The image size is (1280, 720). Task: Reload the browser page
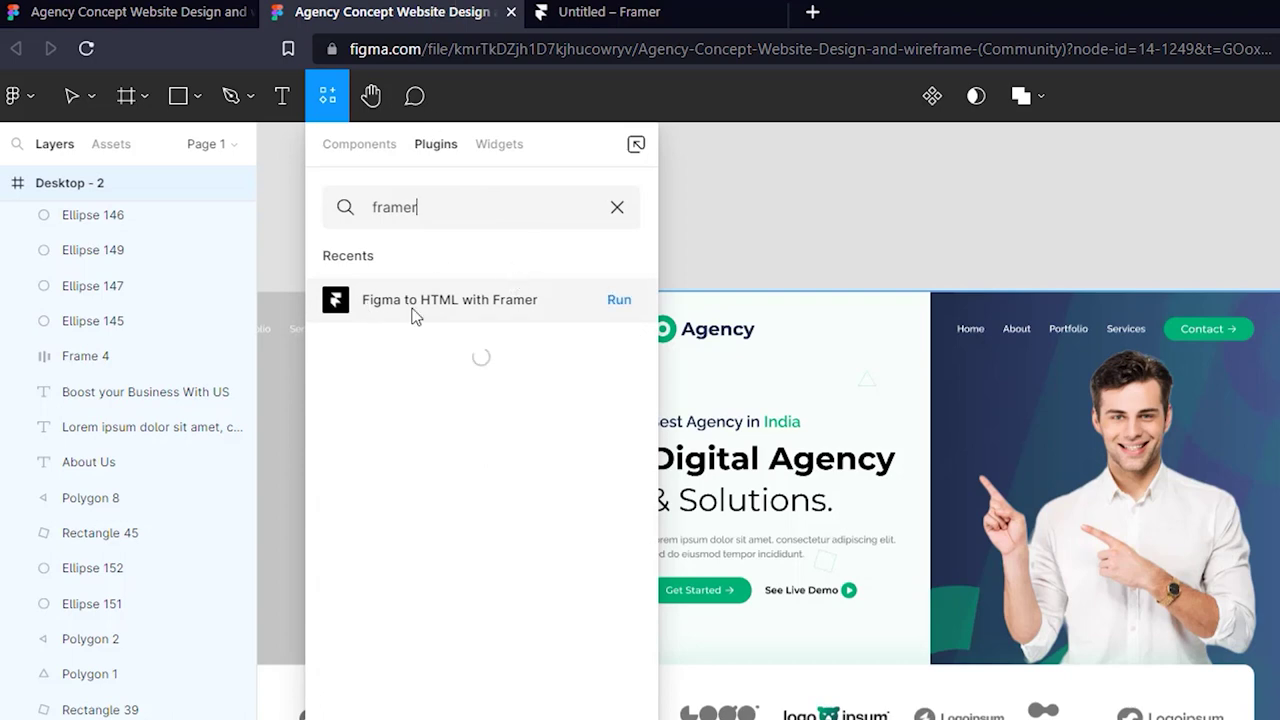coord(86,48)
